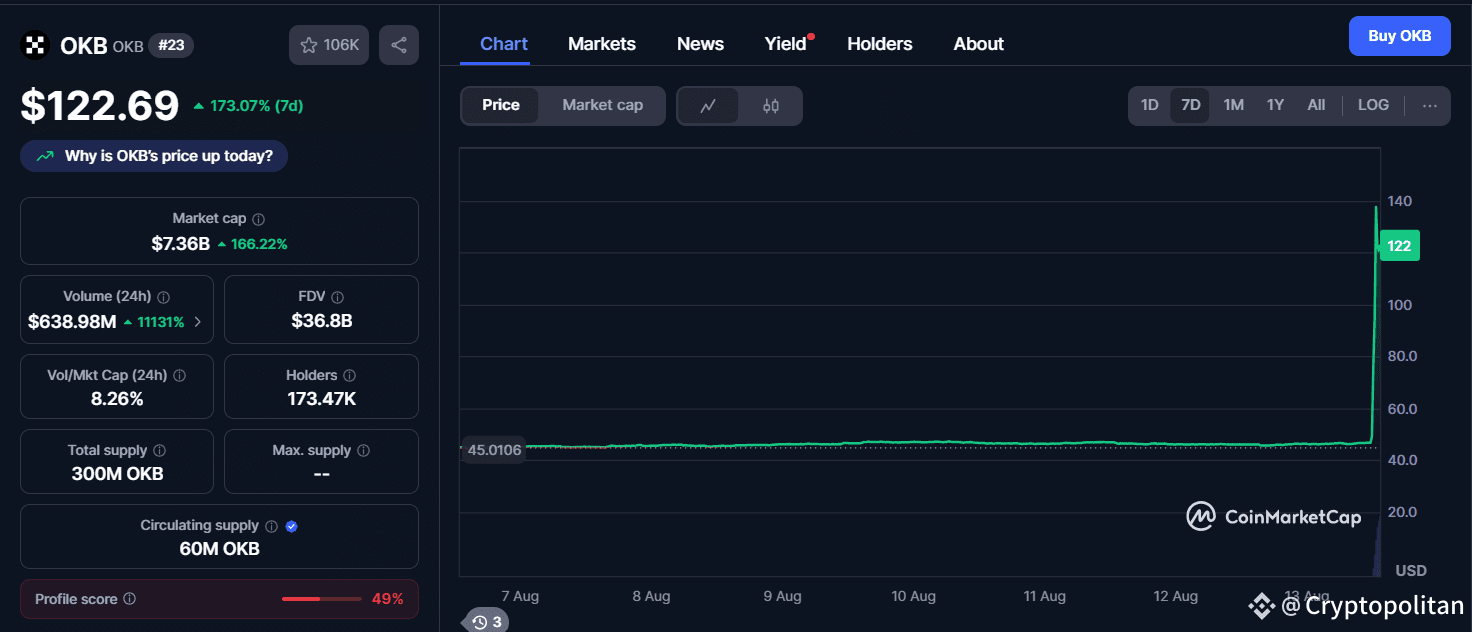Open Profile score info icon
Viewport: 1472px width, 632px height.
pos(129,599)
